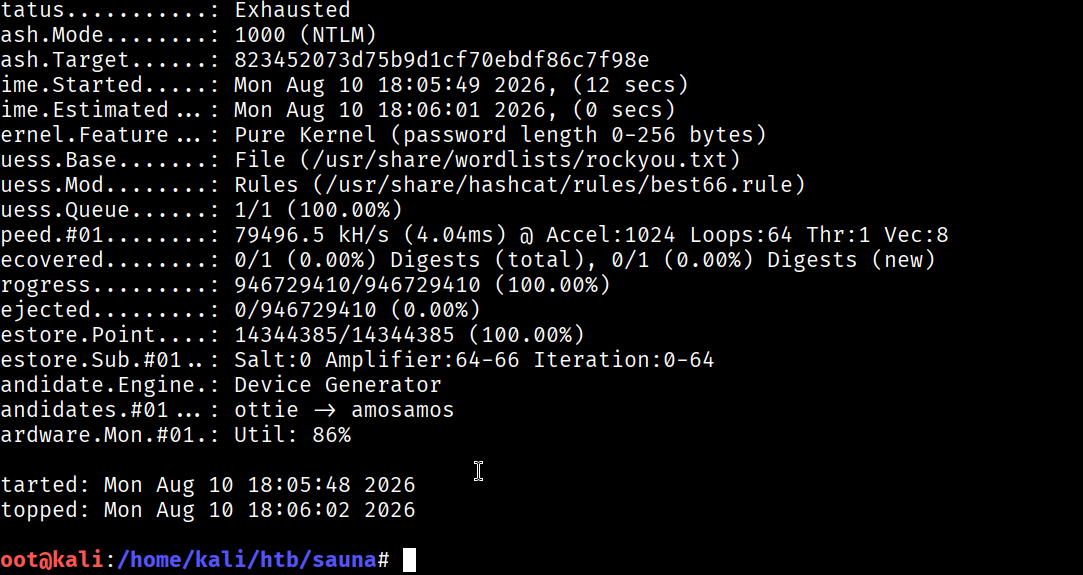The image size is (1083, 575).
Task: Click the Progress 946729410 value
Action: pyautogui.click(x=357, y=285)
